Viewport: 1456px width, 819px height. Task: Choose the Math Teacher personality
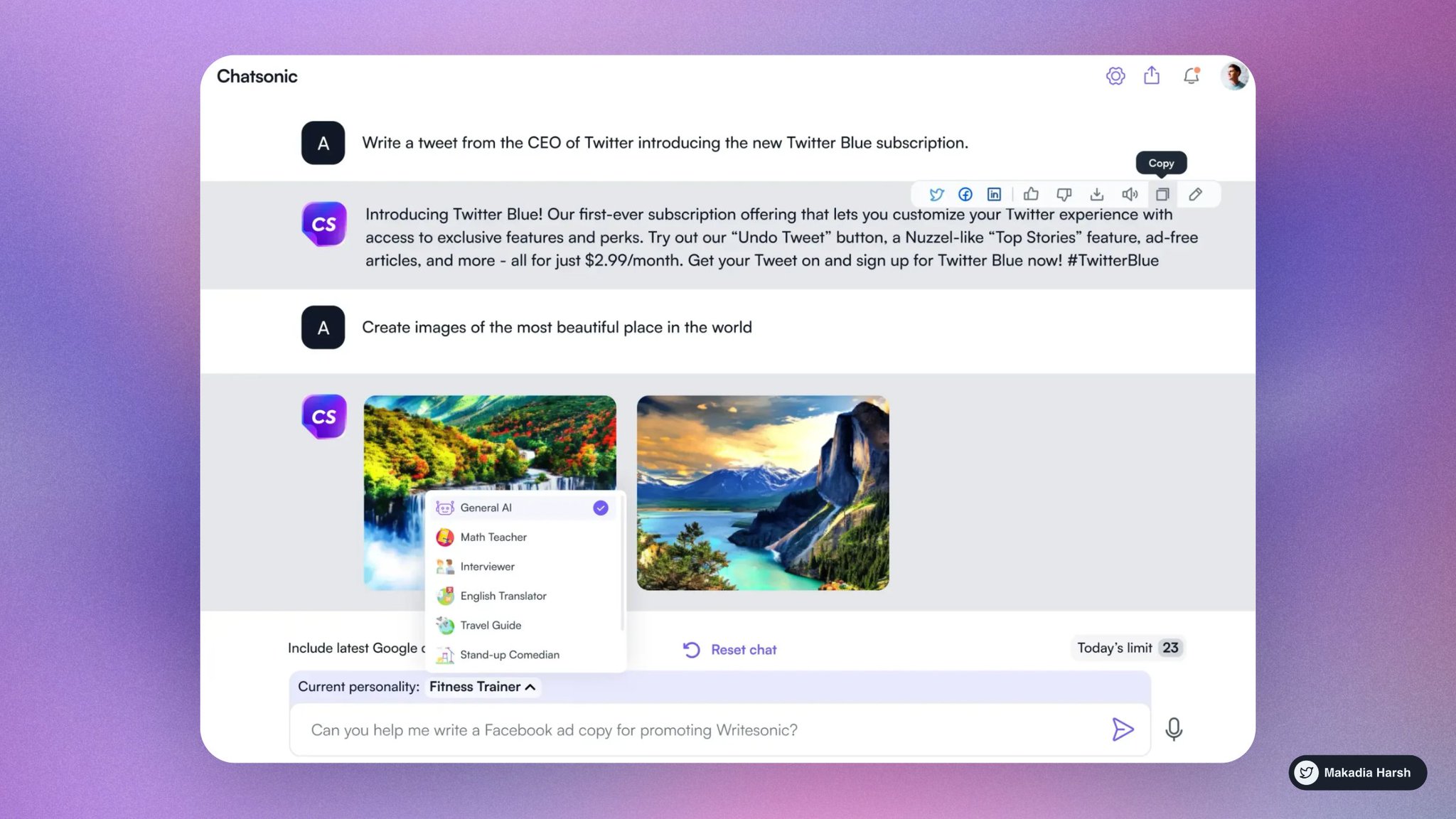(x=524, y=537)
